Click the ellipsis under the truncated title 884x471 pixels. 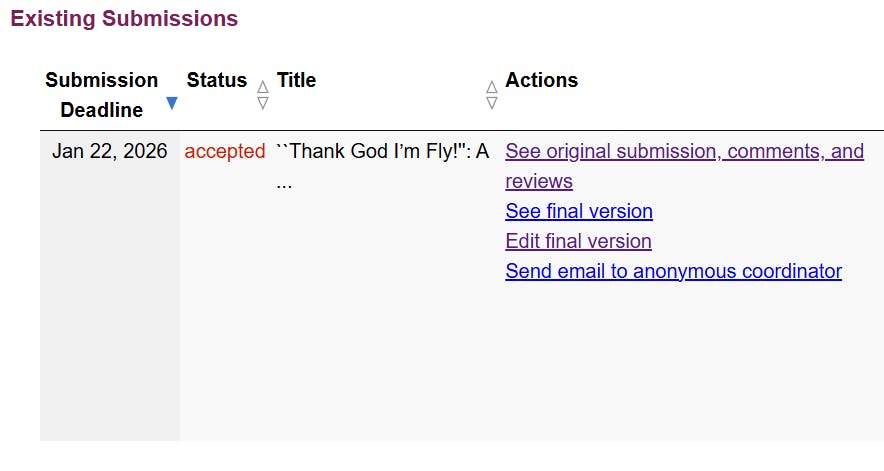[284, 183]
